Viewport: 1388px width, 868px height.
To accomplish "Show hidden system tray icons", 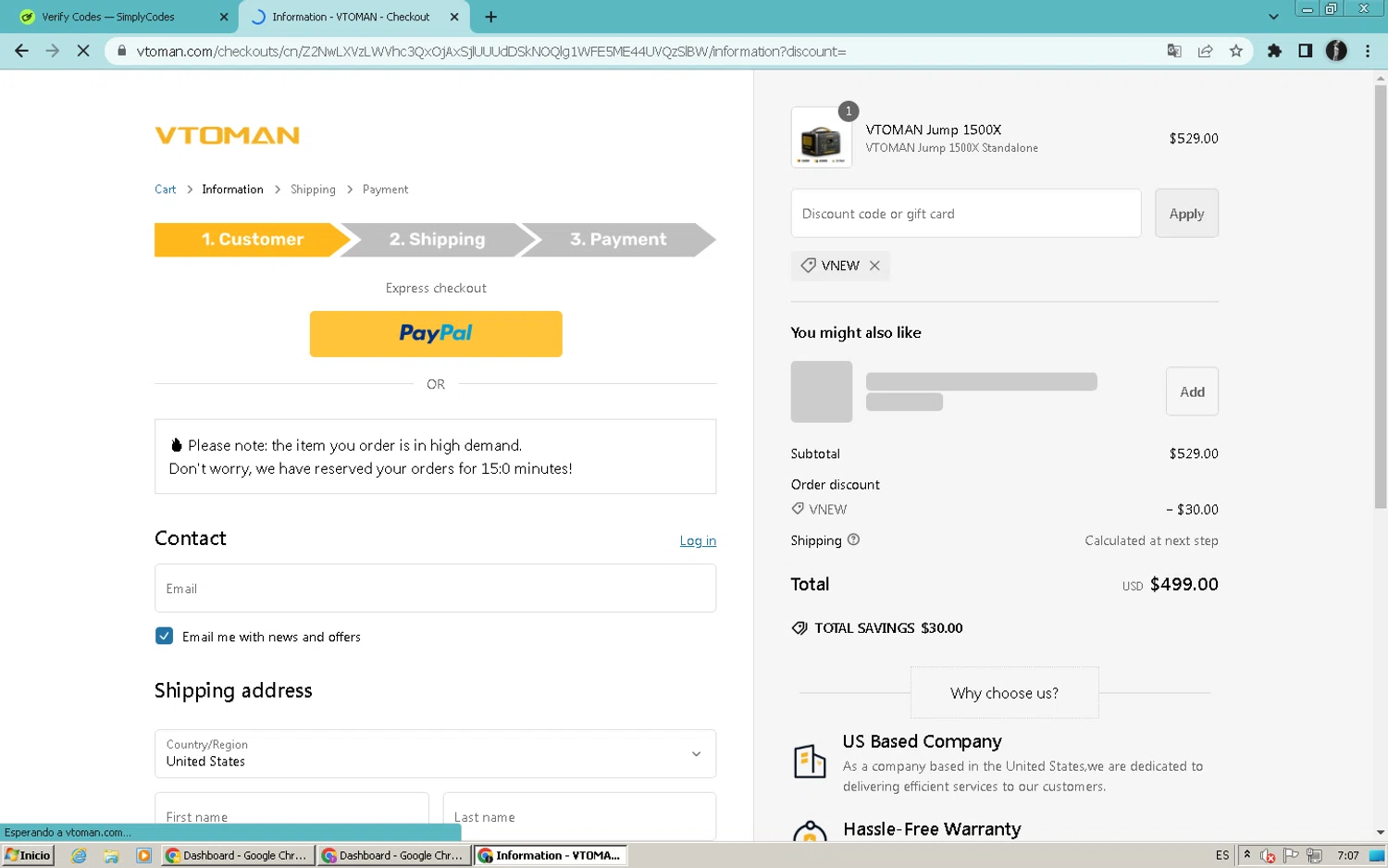I will (1246, 855).
